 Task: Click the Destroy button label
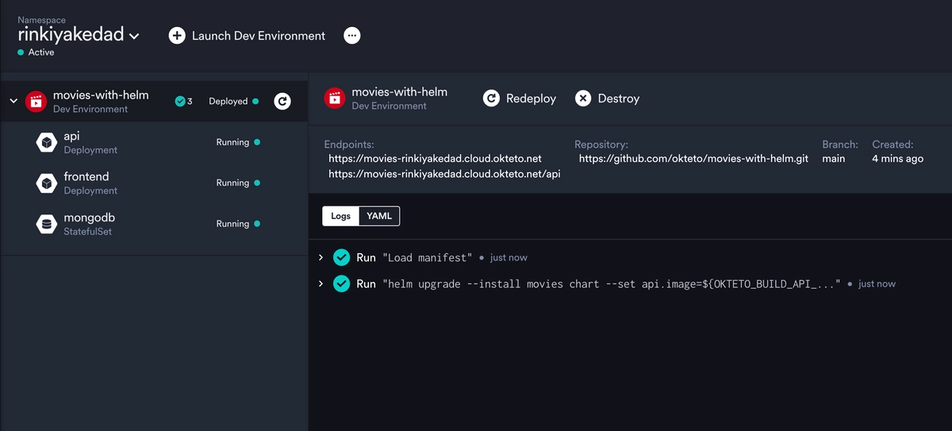(619, 98)
